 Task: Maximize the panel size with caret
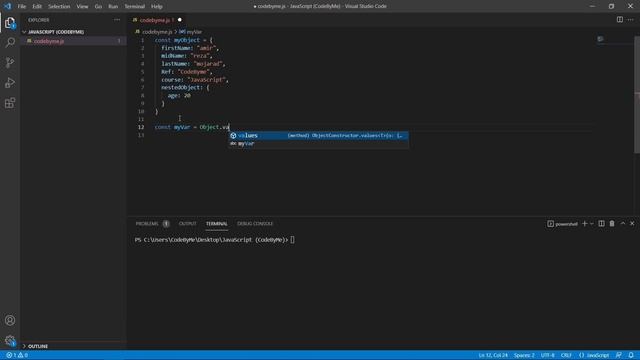(x=622, y=224)
